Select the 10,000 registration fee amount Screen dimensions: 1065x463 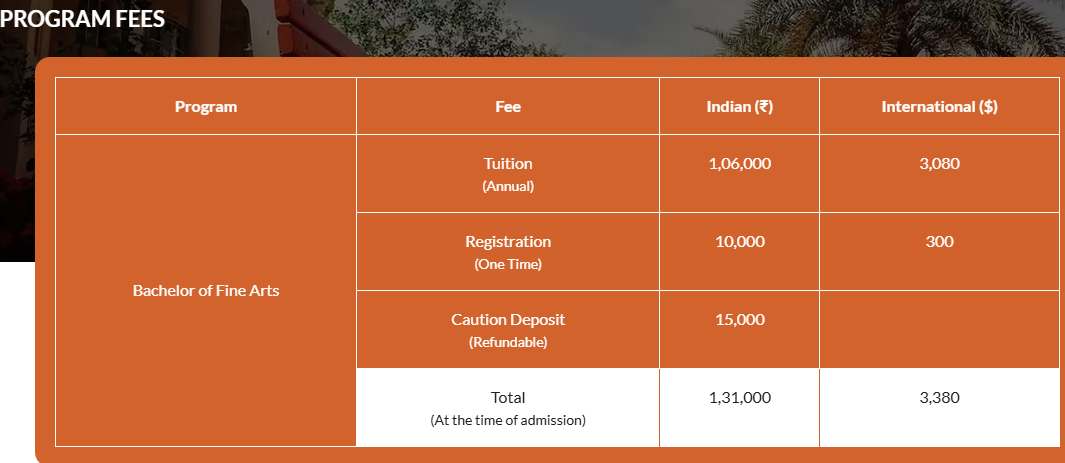click(740, 242)
